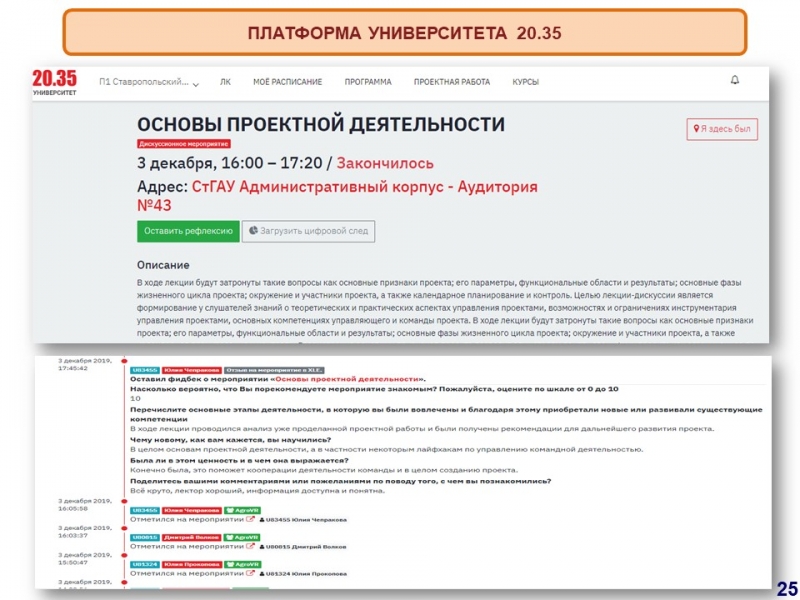
Task: Click the Я здесь был button
Action: click(722, 129)
